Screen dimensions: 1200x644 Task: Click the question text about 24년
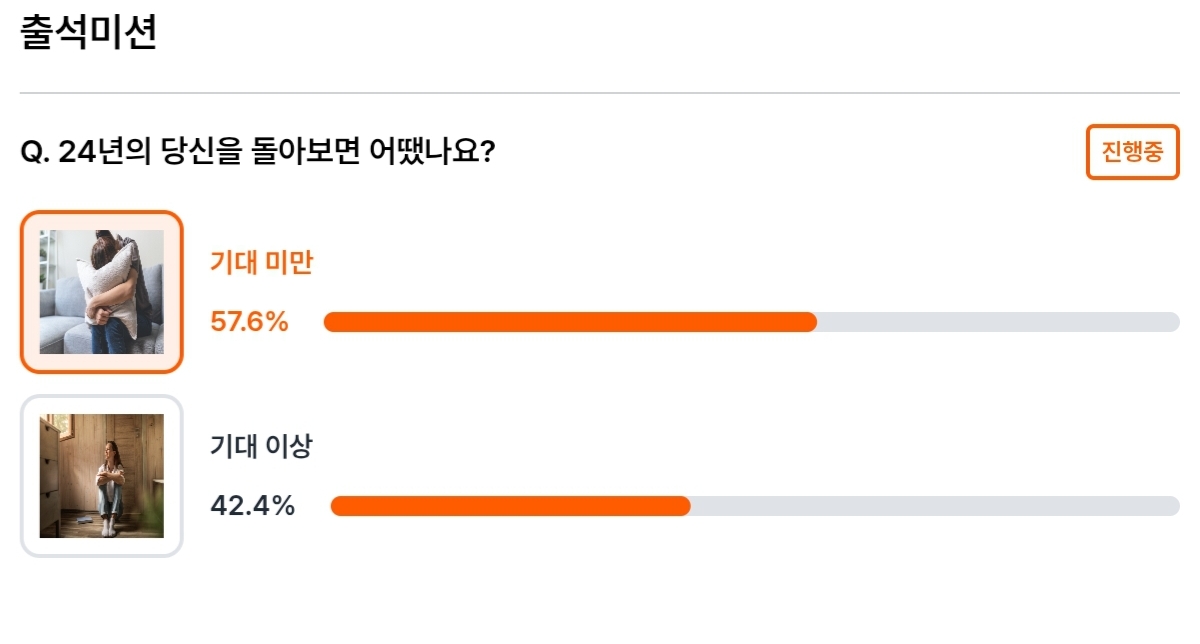coord(258,152)
